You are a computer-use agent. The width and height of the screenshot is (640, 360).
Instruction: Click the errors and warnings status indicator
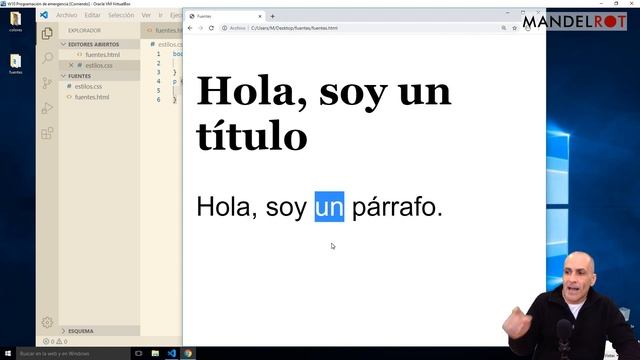pos(55,341)
